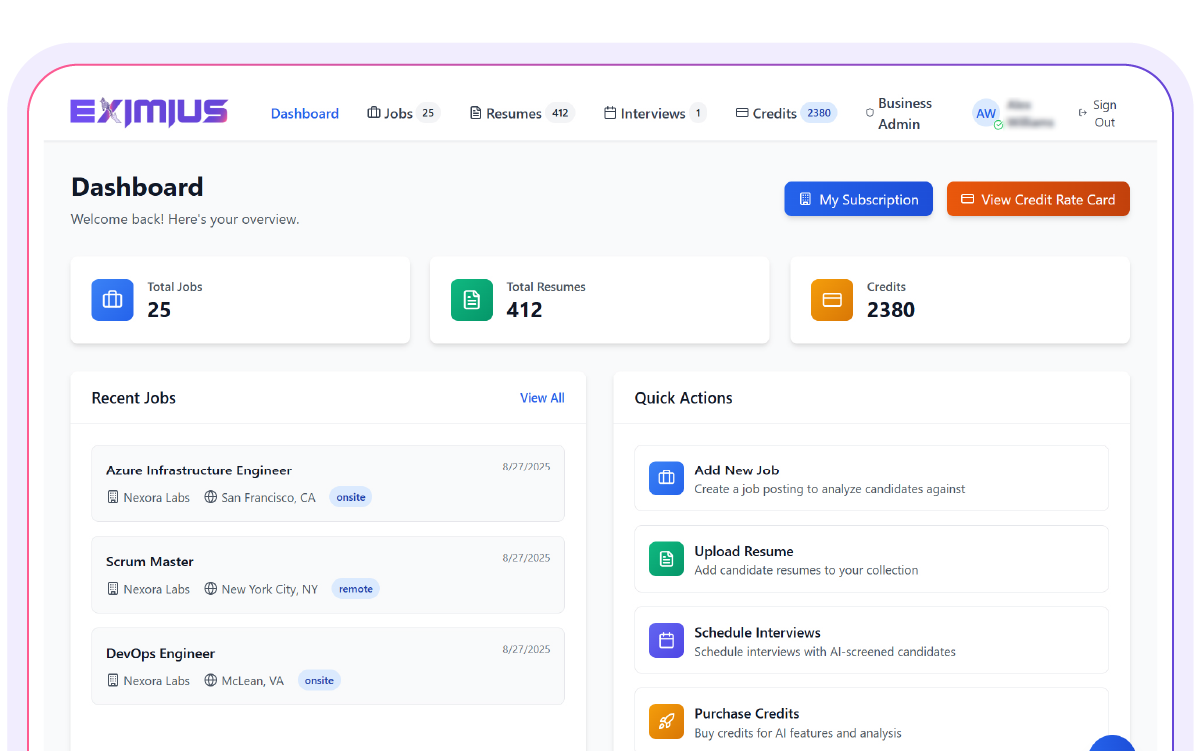Click the blue briefcase Total Jobs icon
This screenshot has height=751, width=1201.
(112, 300)
